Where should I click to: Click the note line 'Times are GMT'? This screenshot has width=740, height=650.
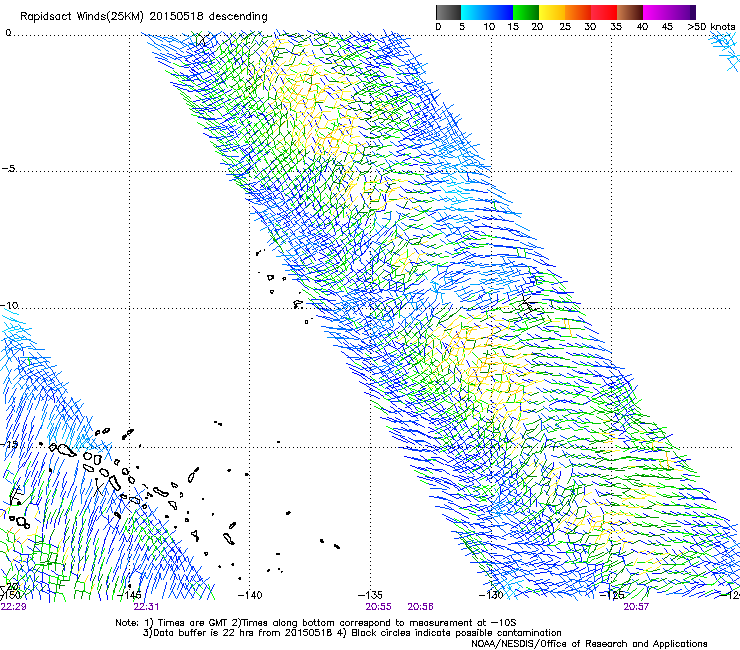(x=193, y=623)
